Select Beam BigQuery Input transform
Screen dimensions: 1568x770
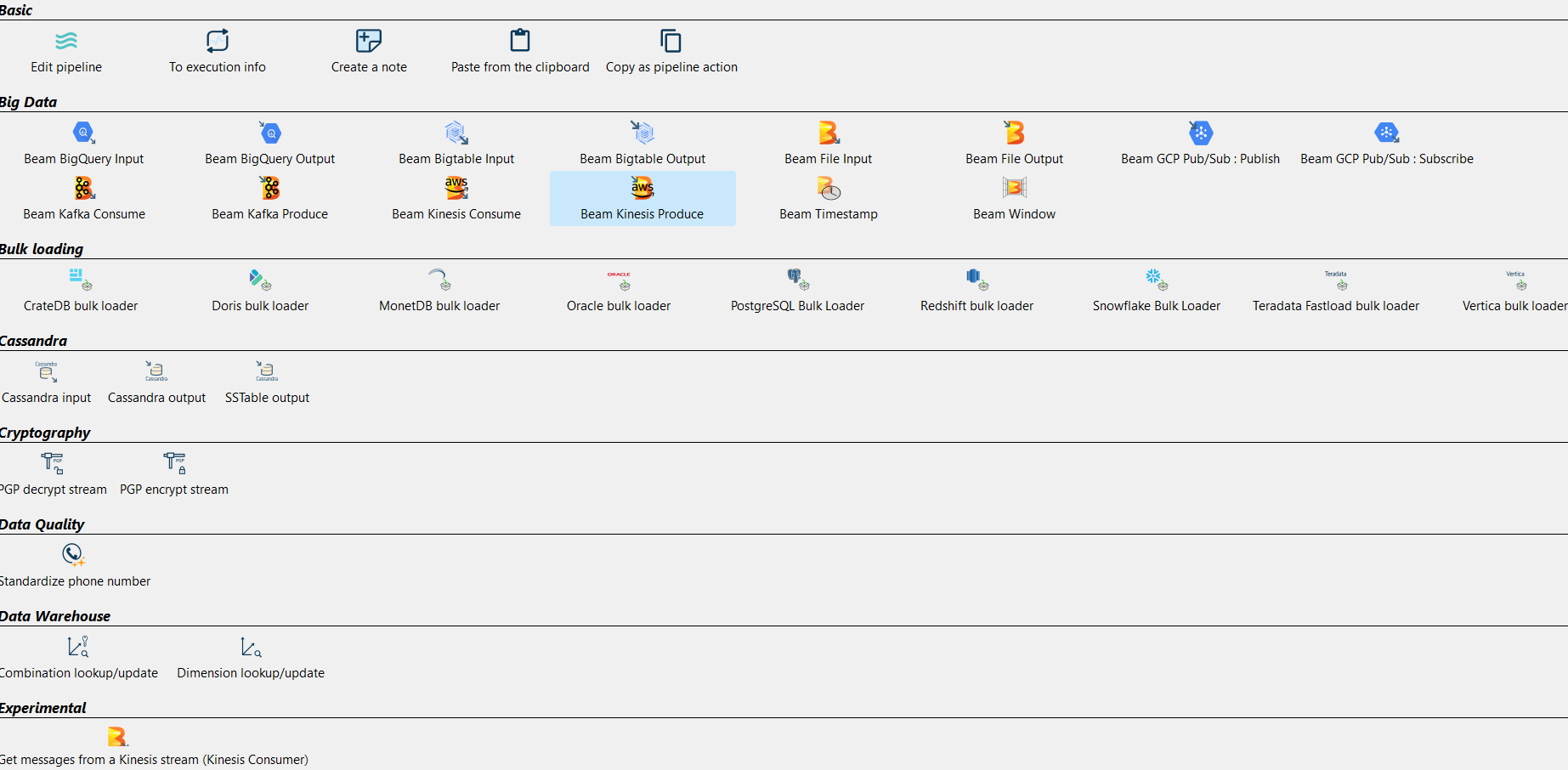pyautogui.click(x=83, y=133)
